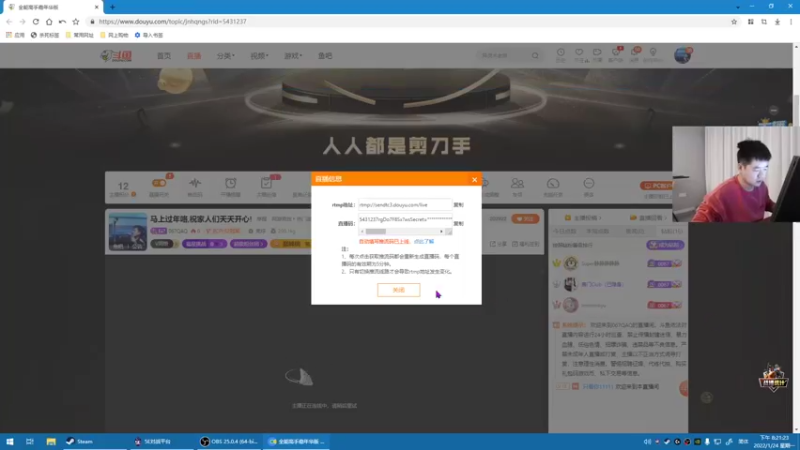
Task: Click the search magnifier icon
Action: 535,55
